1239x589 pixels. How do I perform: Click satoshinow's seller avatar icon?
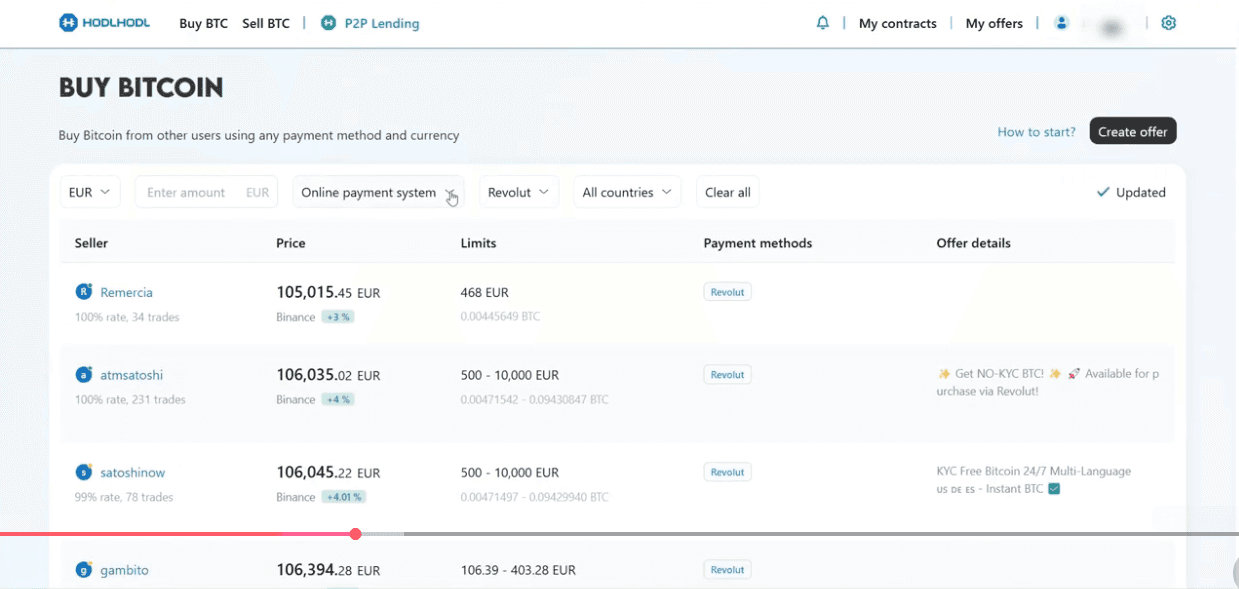pos(84,472)
